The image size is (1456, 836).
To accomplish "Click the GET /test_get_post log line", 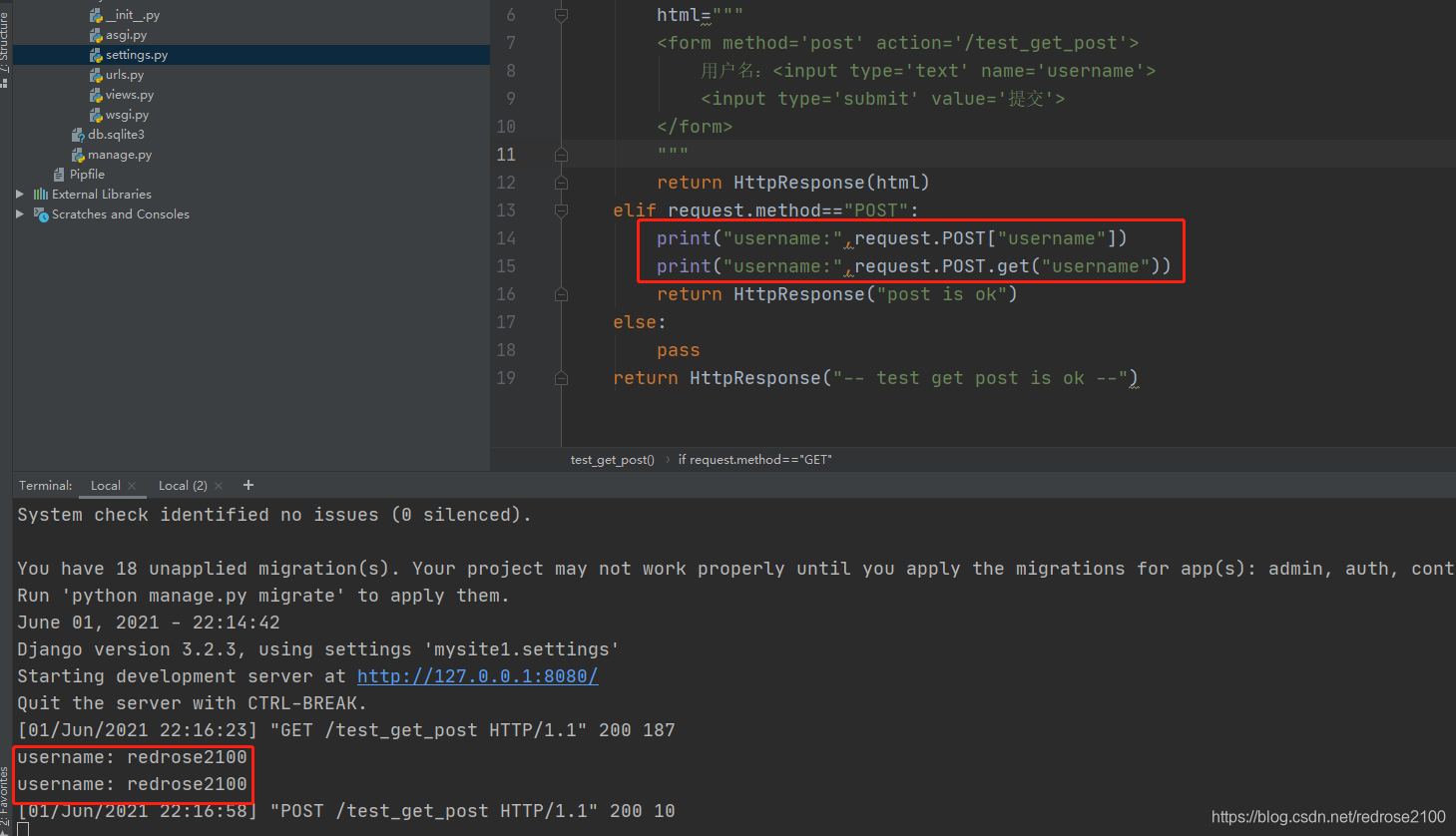I will [346, 730].
